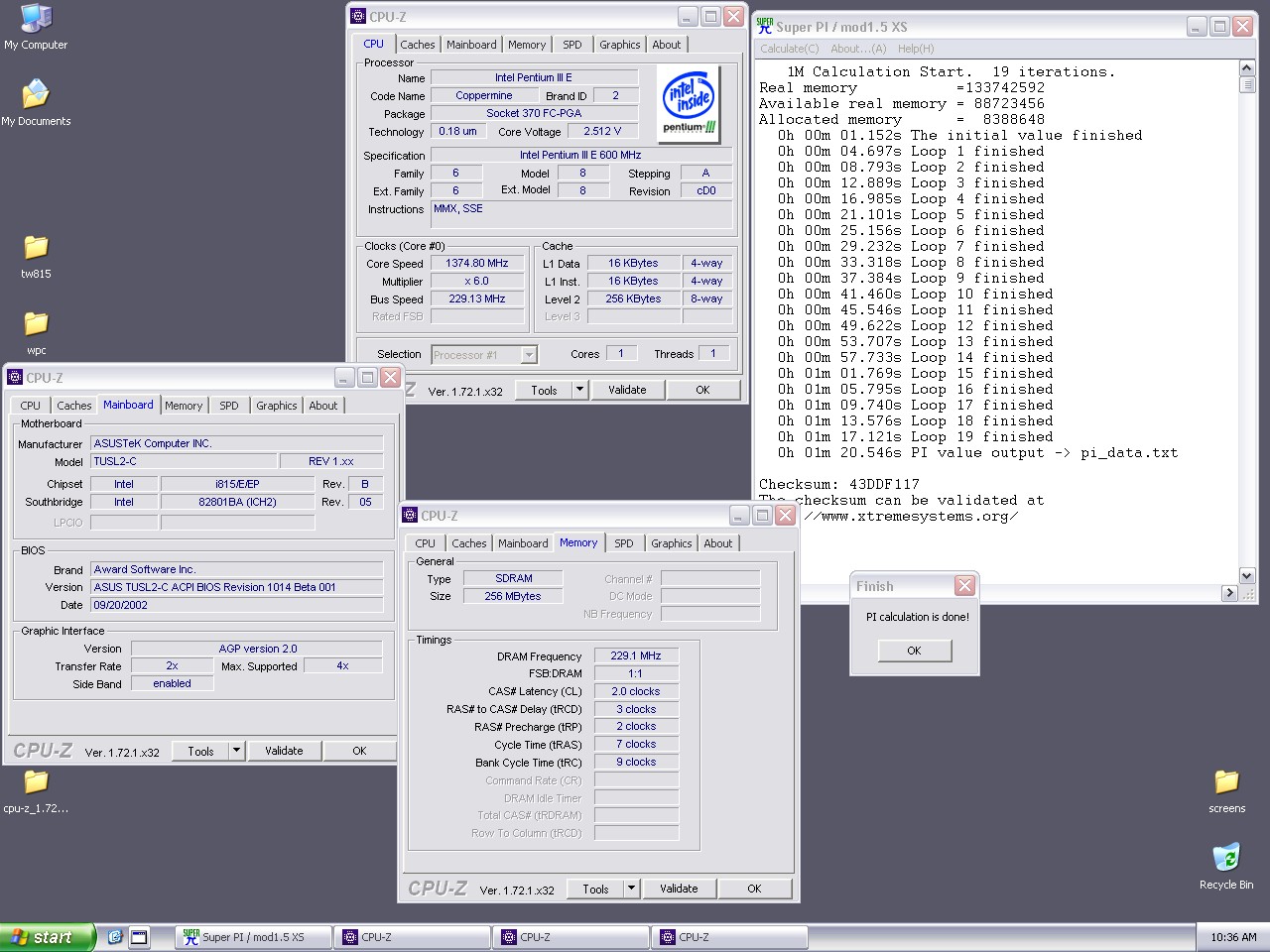The width and height of the screenshot is (1270, 952).
Task: Click the Code Name Coppermine field
Action: pyautogui.click(x=484, y=96)
